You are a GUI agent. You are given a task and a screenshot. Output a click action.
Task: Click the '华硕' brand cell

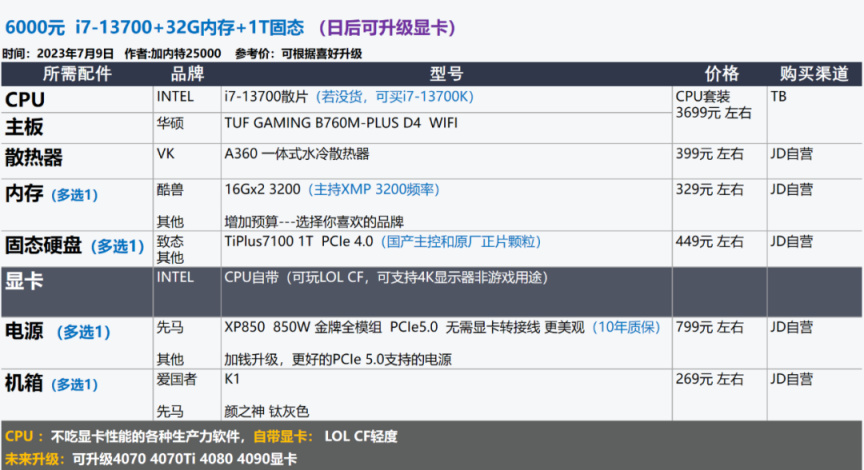tap(170, 123)
